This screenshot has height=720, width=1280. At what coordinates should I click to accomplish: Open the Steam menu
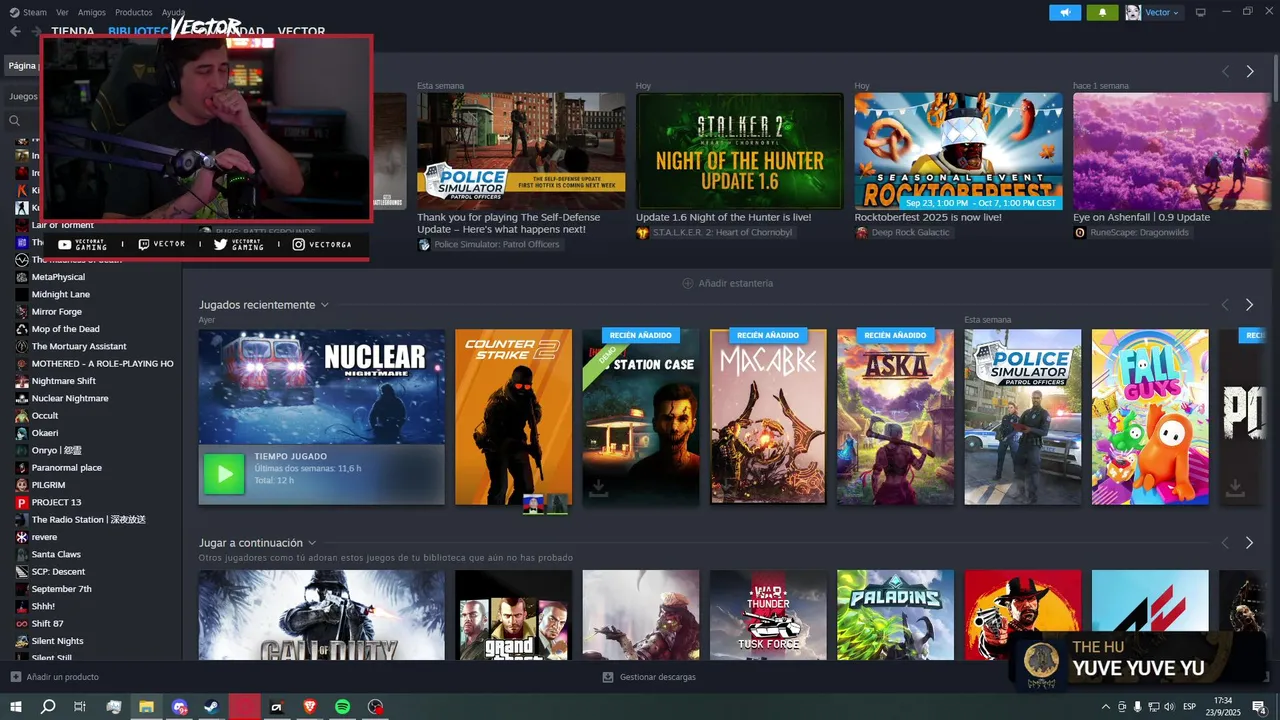coord(35,12)
